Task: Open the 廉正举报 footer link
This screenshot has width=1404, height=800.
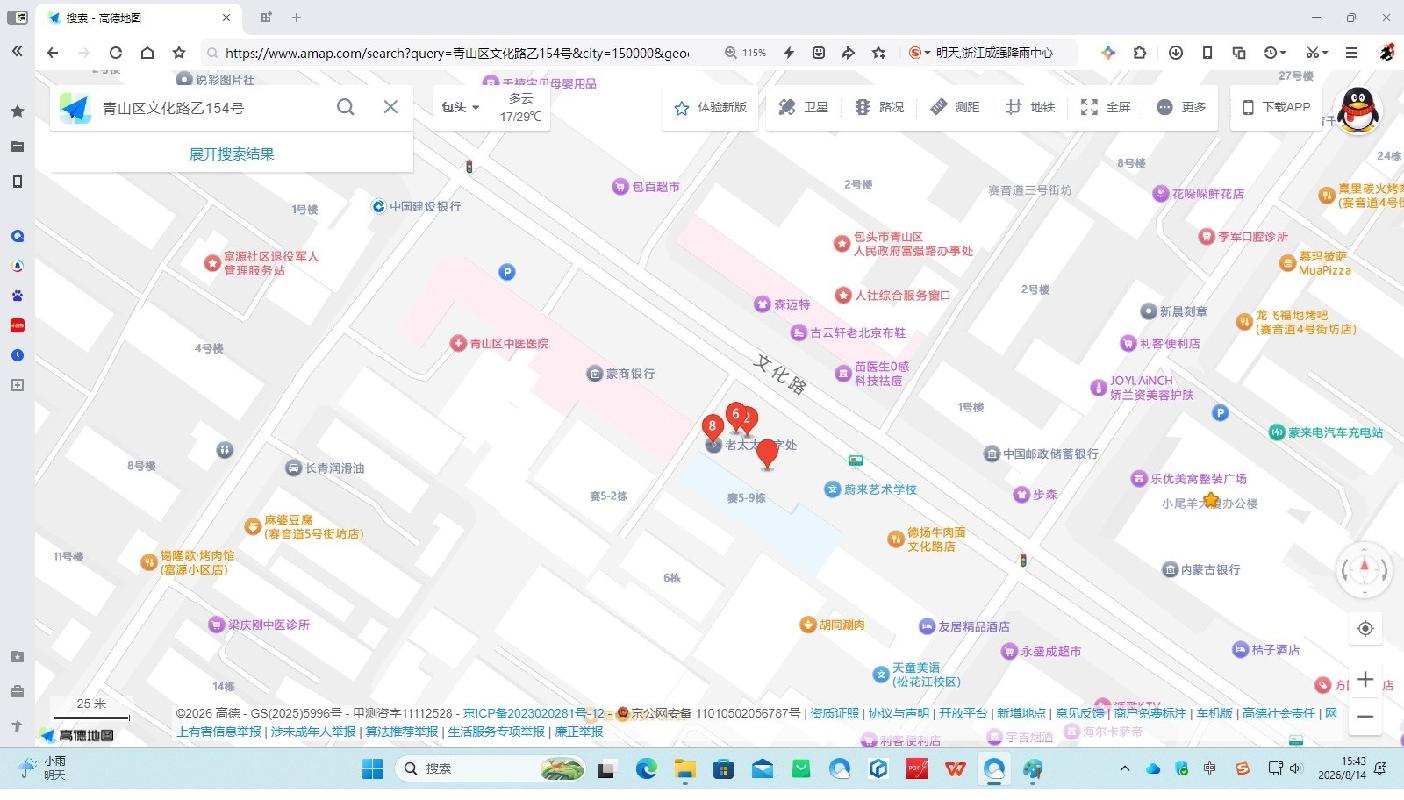Action: pos(579,731)
